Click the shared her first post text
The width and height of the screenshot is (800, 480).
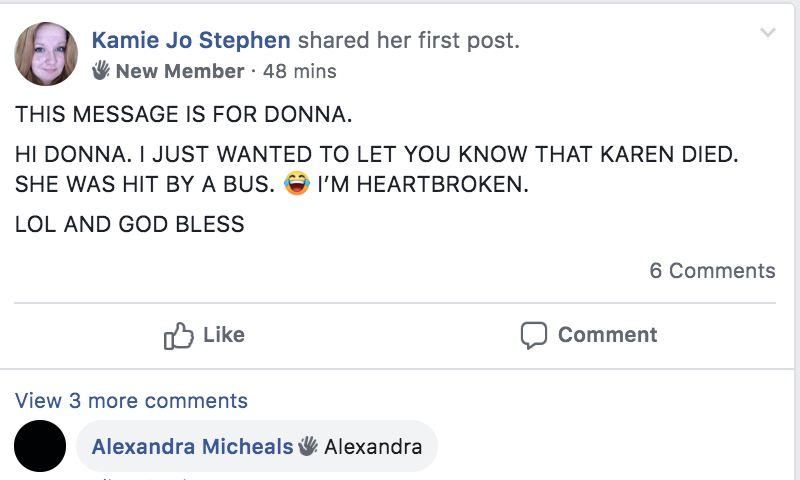408,41
